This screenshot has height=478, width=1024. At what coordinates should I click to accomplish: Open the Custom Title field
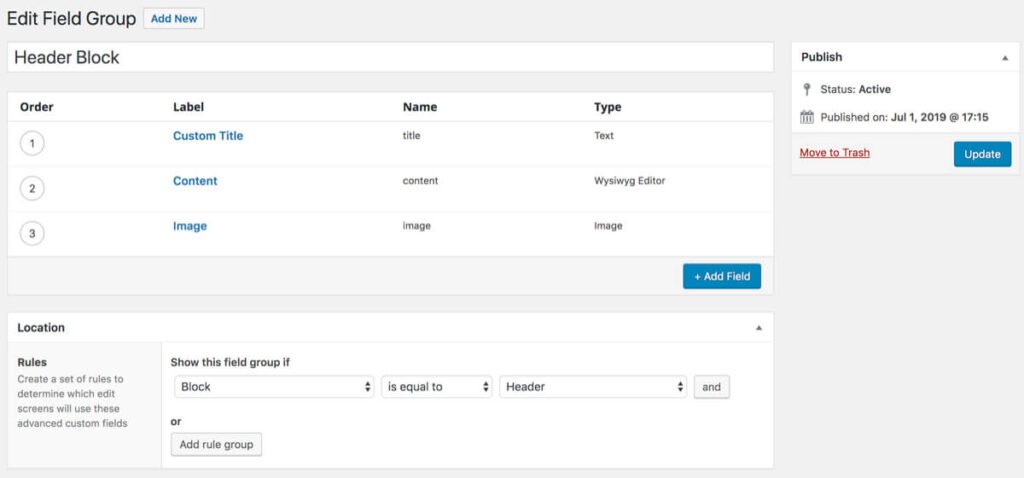(208, 136)
